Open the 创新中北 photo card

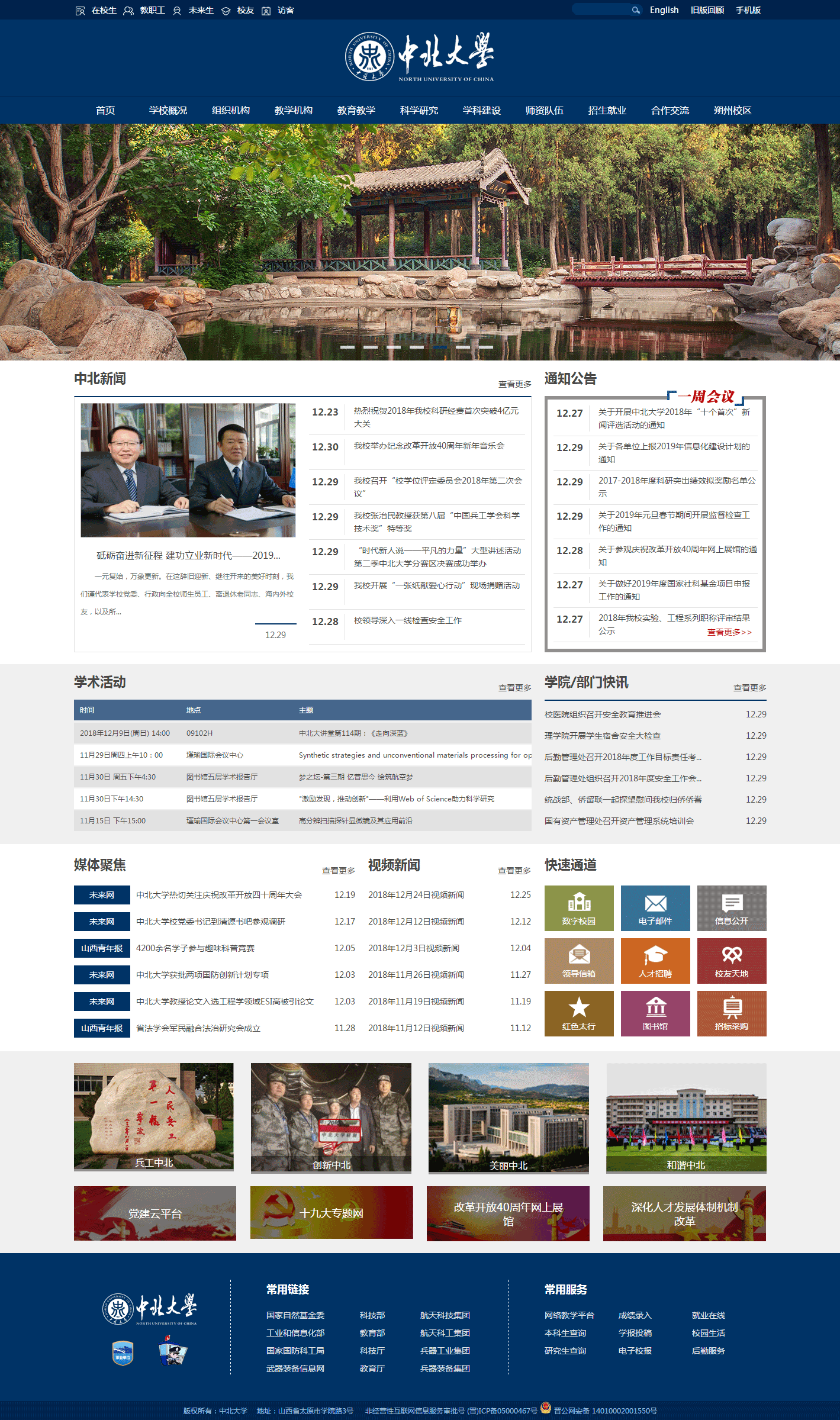point(331,1118)
